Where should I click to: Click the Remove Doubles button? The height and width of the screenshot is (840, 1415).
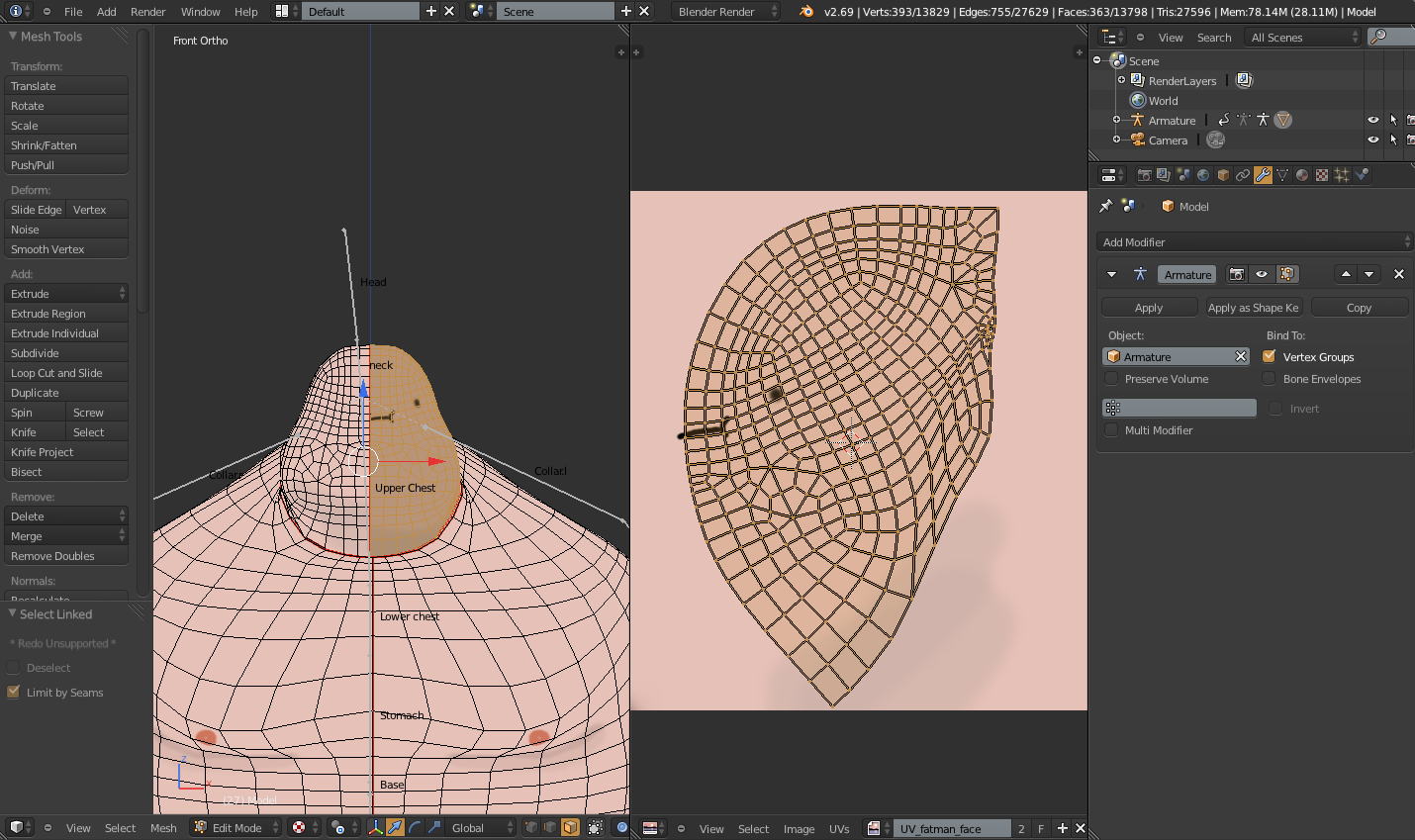[x=65, y=555]
